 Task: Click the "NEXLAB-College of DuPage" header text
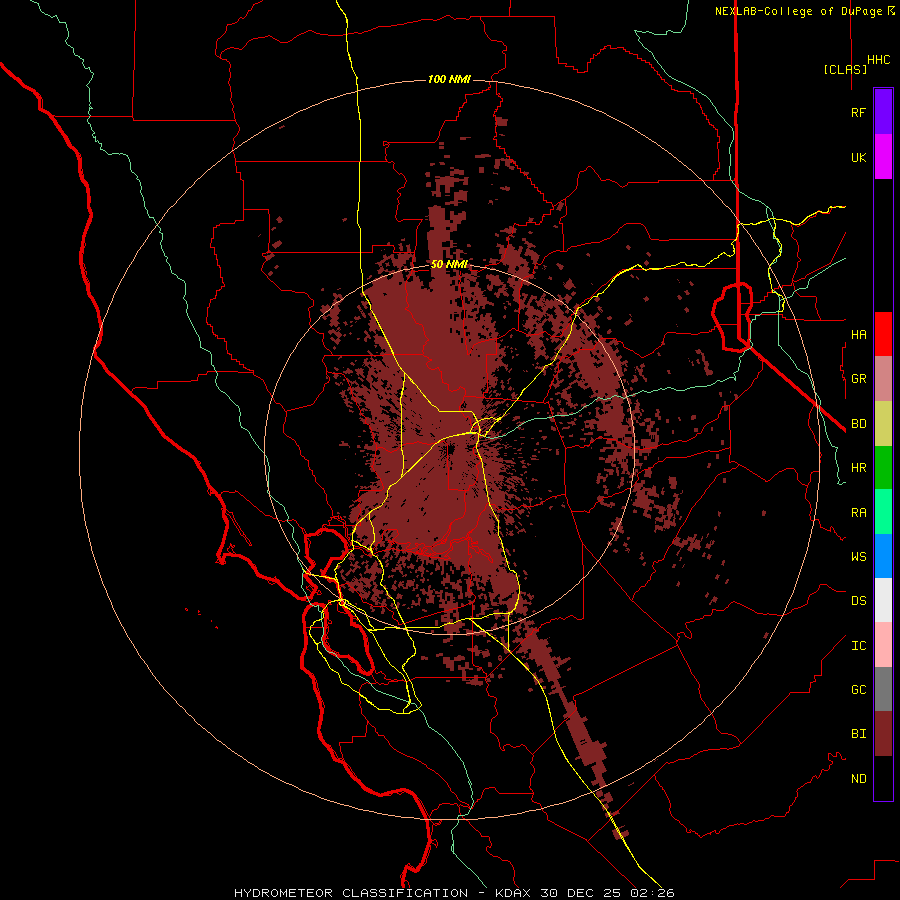800,11
